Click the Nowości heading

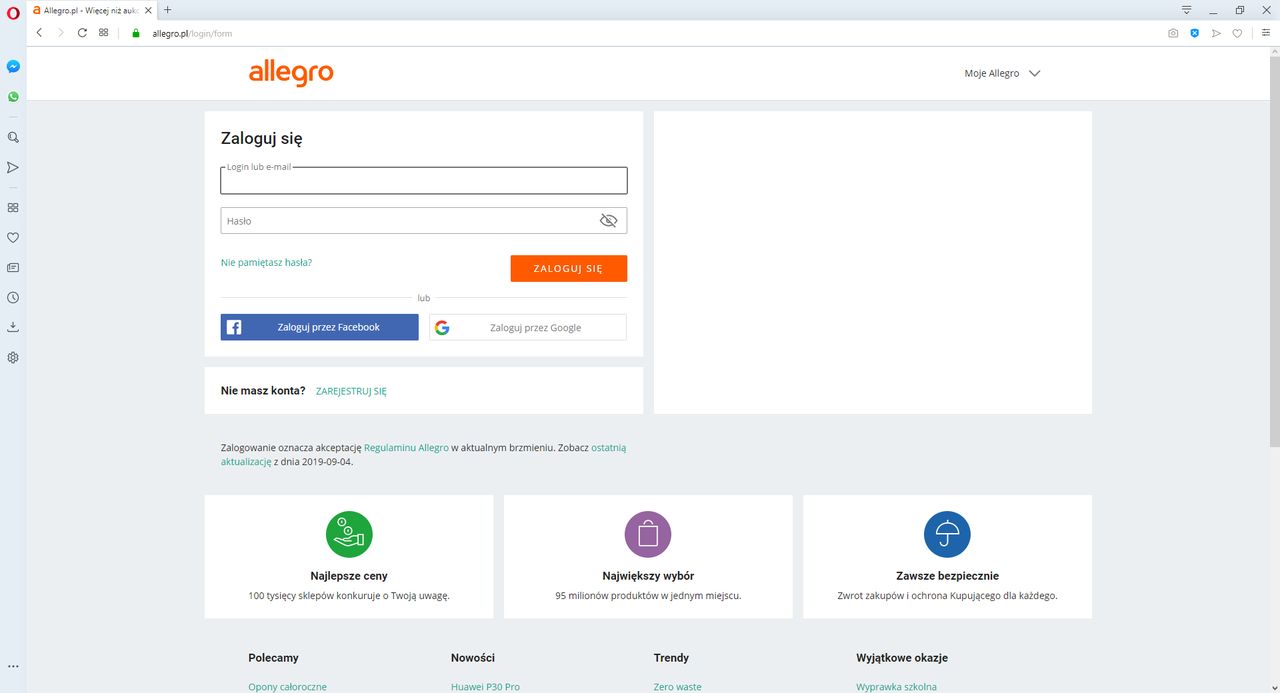coord(473,658)
